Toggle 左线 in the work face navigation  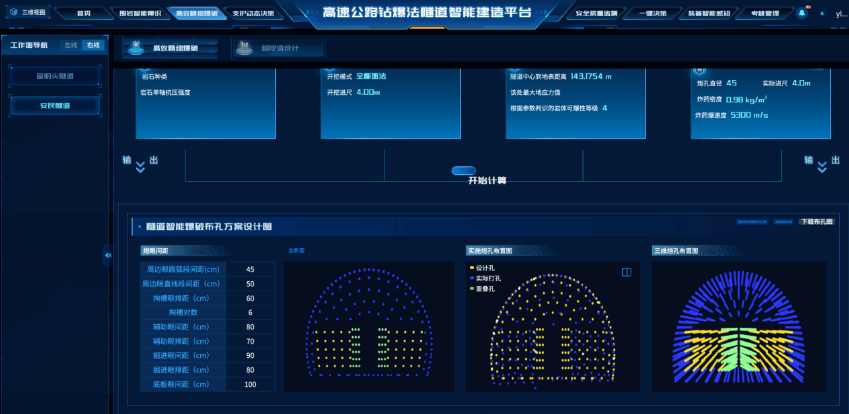70,46
